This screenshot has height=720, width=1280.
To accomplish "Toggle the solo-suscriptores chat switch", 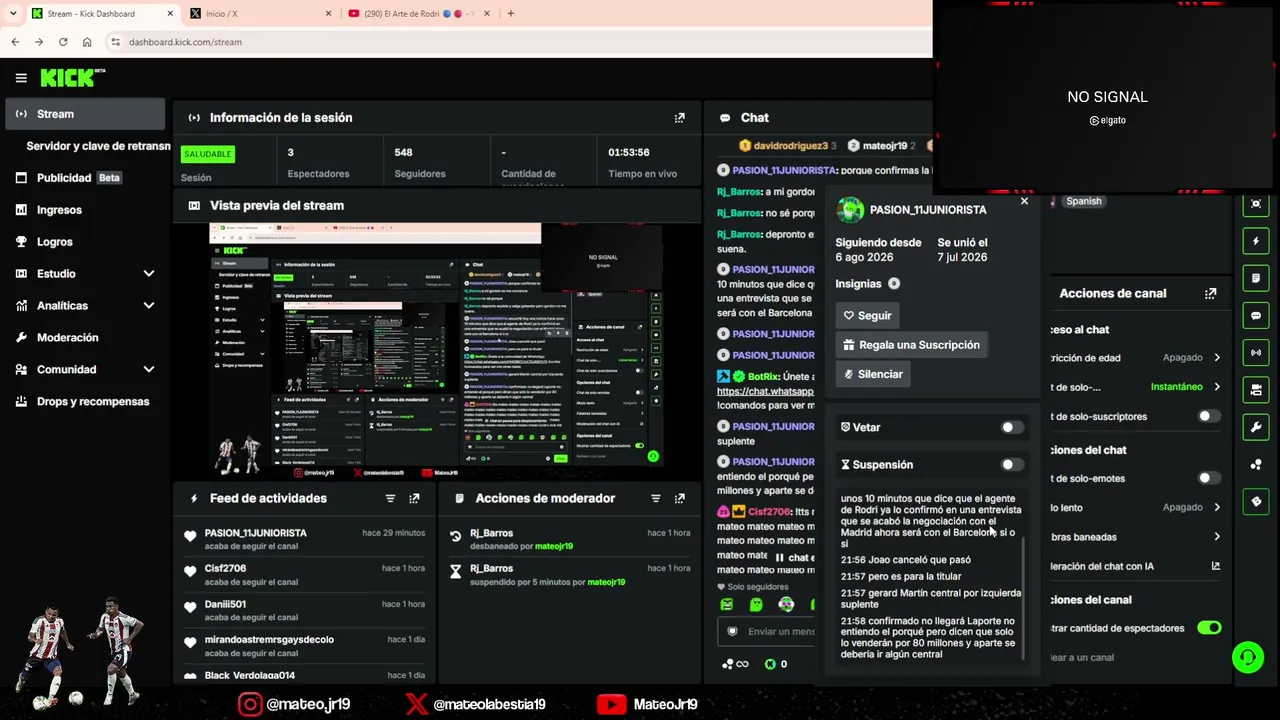I will pos(1209,416).
